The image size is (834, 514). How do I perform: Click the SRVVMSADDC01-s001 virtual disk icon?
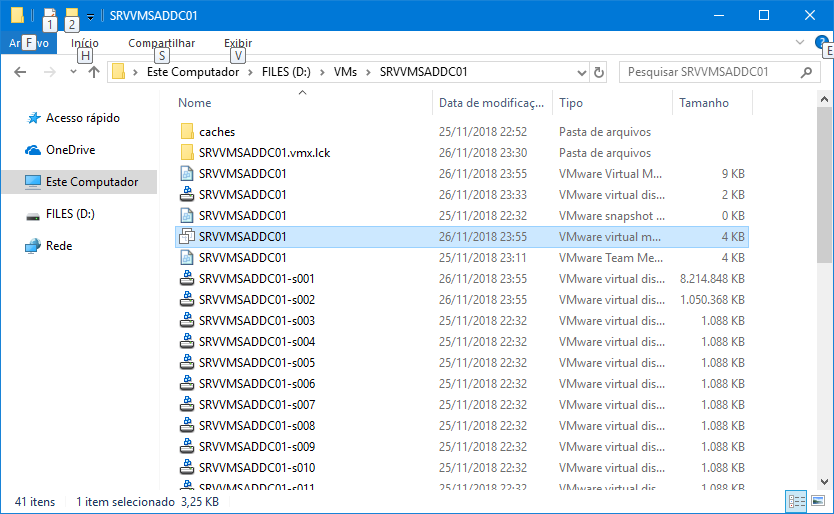pos(187,279)
